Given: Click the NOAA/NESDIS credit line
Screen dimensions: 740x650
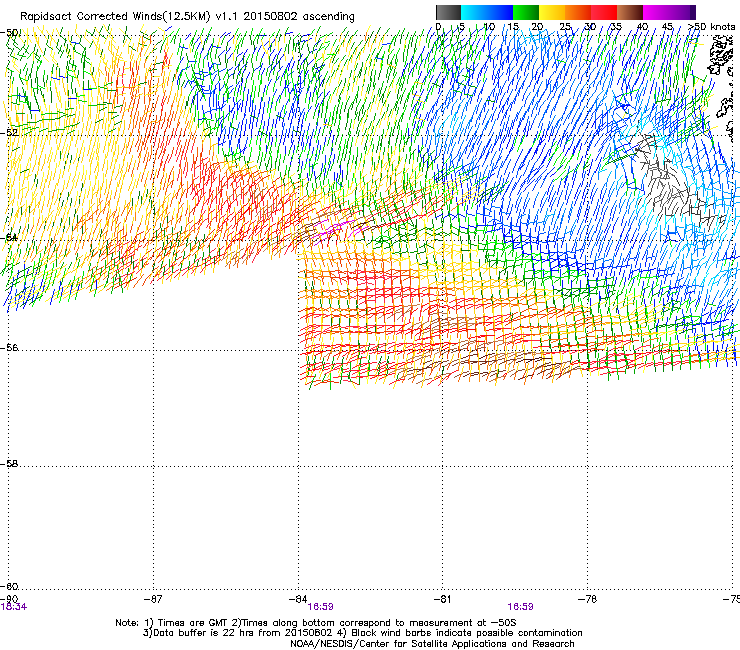Looking at the screenshot, I should pos(432,644).
